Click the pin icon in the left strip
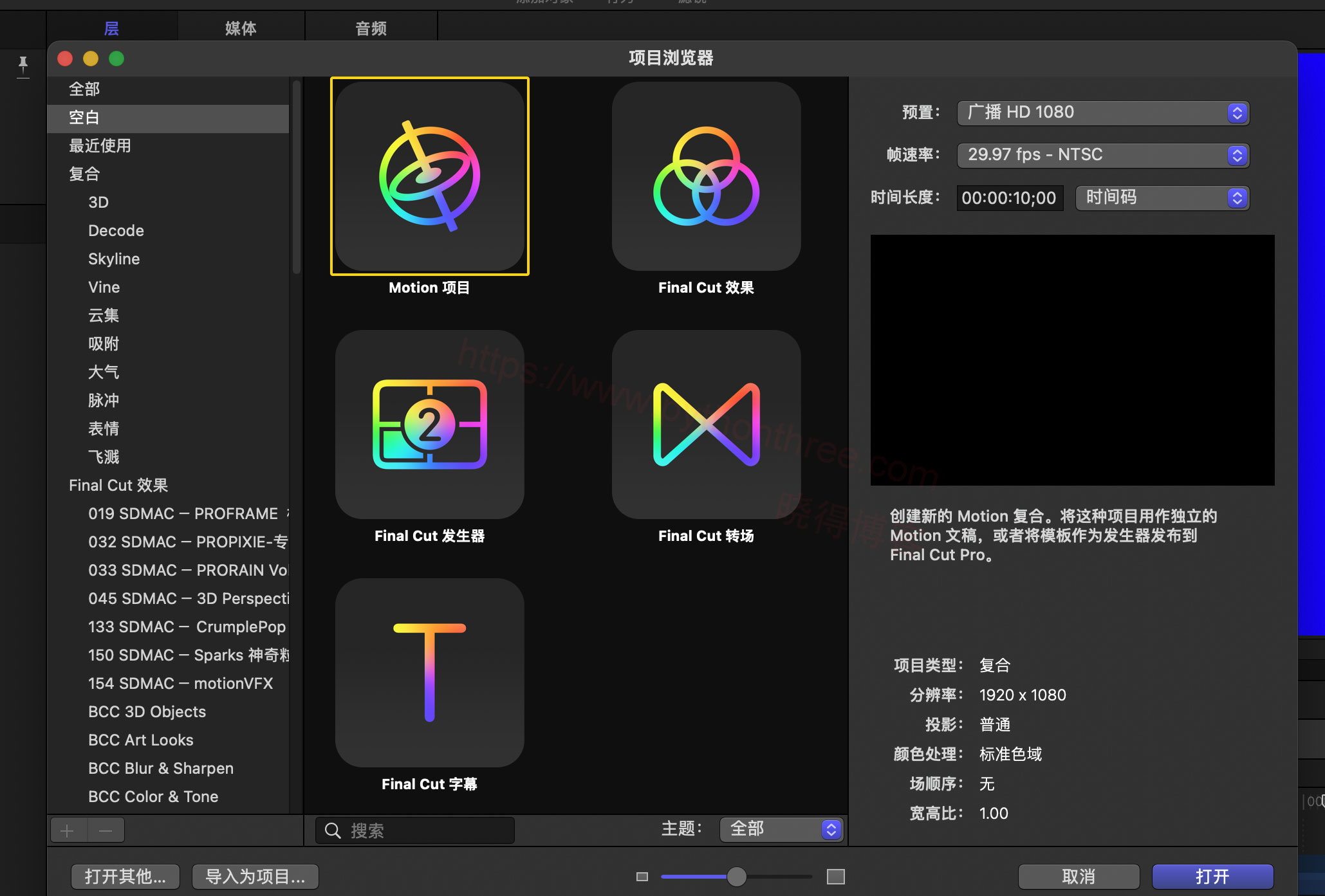Viewport: 1325px width, 896px height. click(23, 66)
